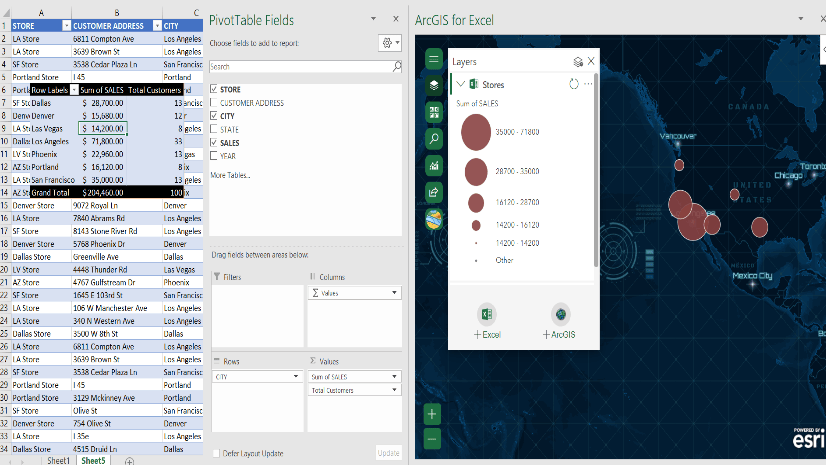Open PivotTable Fields task pane options arrow
Viewport: 826px width, 465px height.
pyautogui.click(x=373, y=19)
